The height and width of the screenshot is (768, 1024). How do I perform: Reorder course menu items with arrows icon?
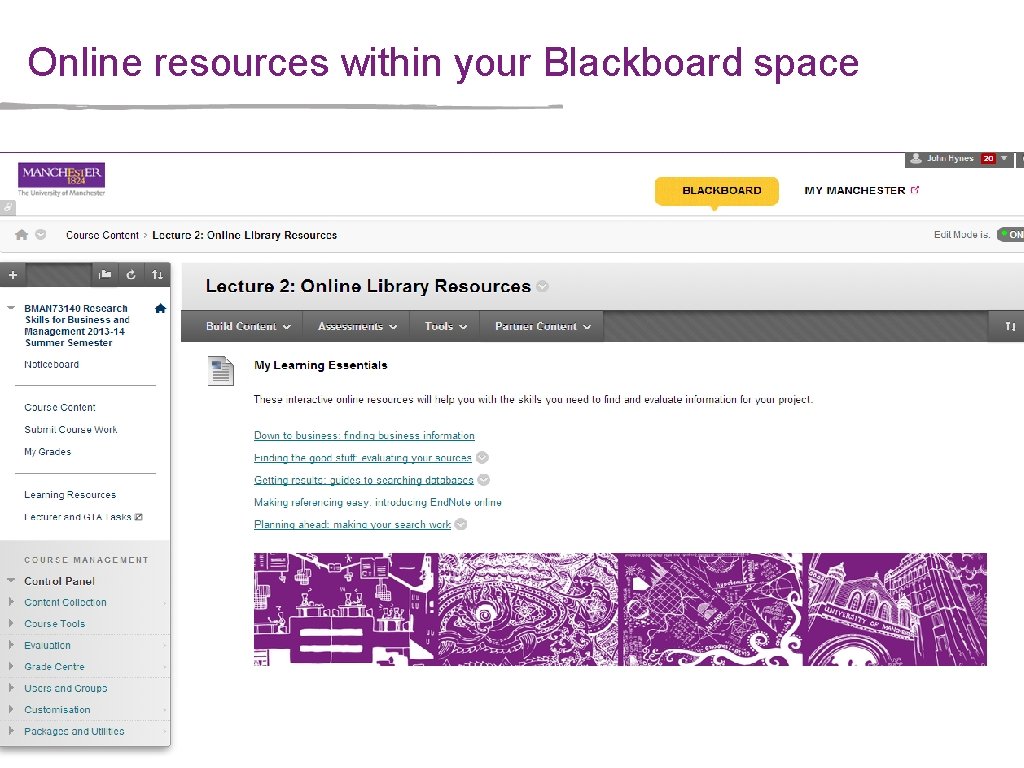(157, 275)
